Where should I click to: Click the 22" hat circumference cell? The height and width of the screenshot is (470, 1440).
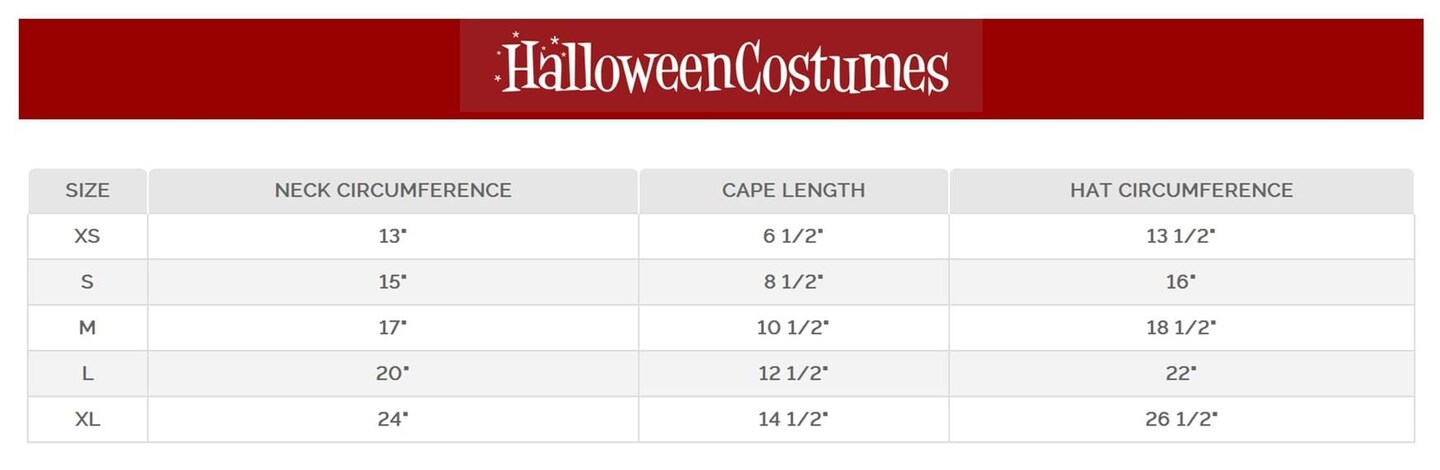1181,374
